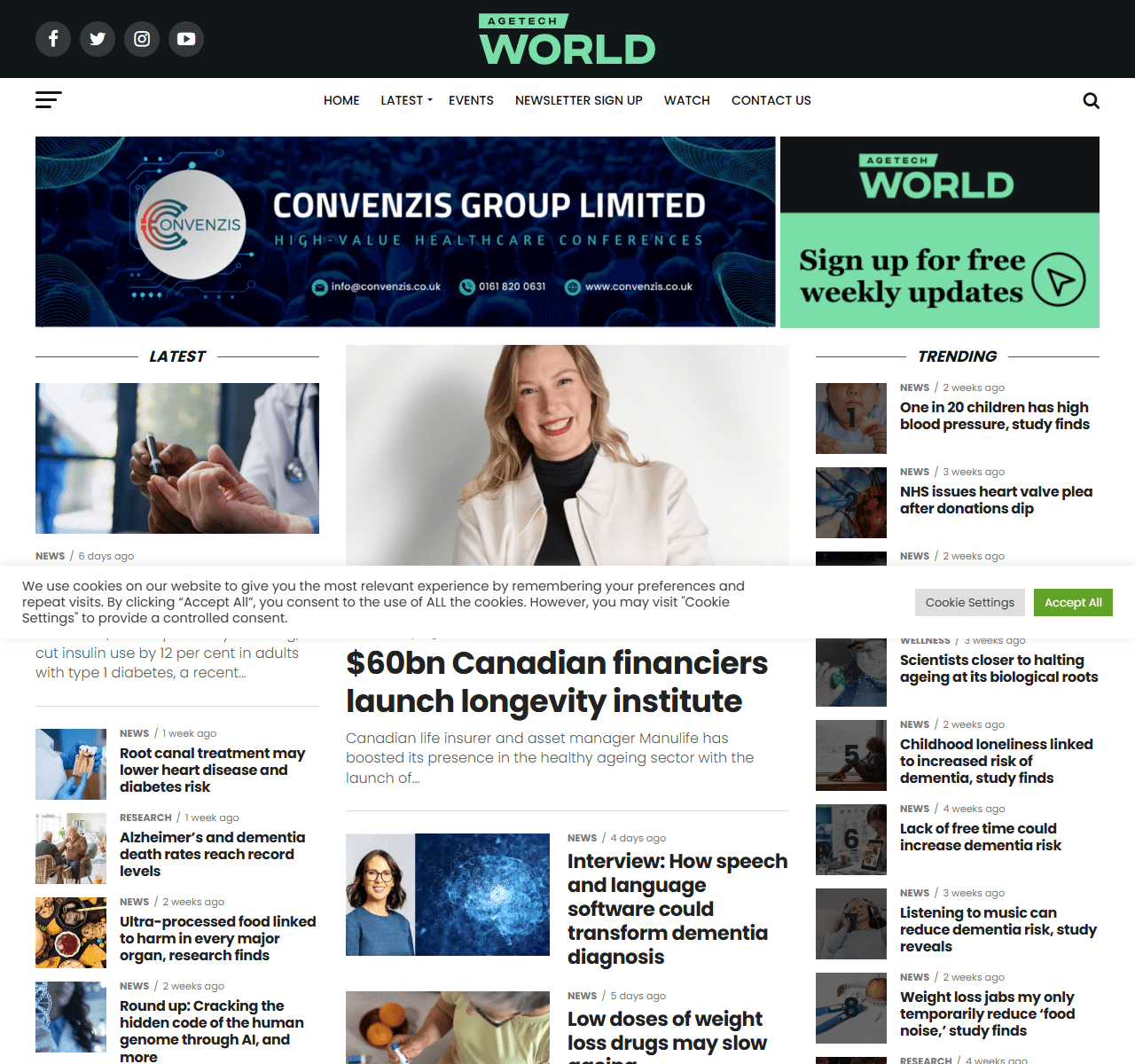Open the Facebook social icon
1135x1064 pixels.
[x=53, y=39]
